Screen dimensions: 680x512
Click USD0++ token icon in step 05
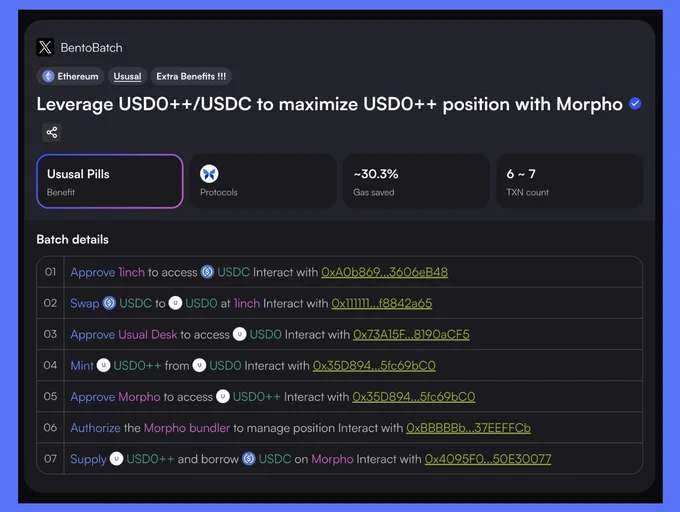pos(223,396)
